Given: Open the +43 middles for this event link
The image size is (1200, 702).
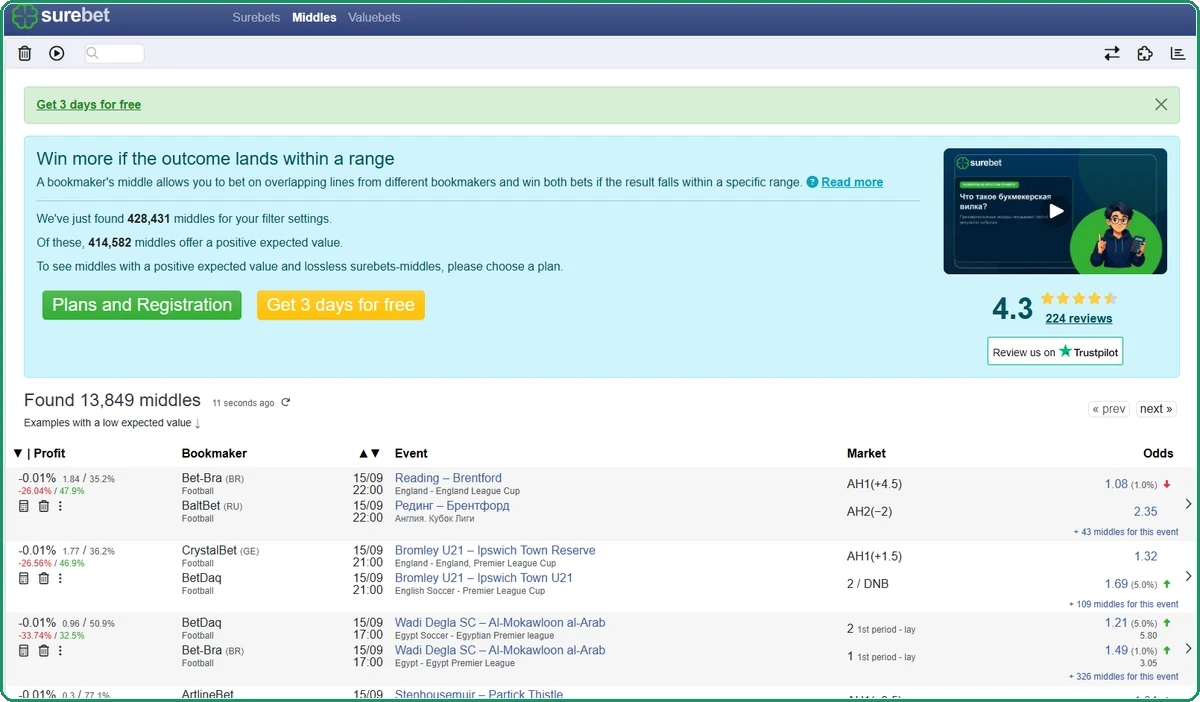Looking at the screenshot, I should (1126, 532).
